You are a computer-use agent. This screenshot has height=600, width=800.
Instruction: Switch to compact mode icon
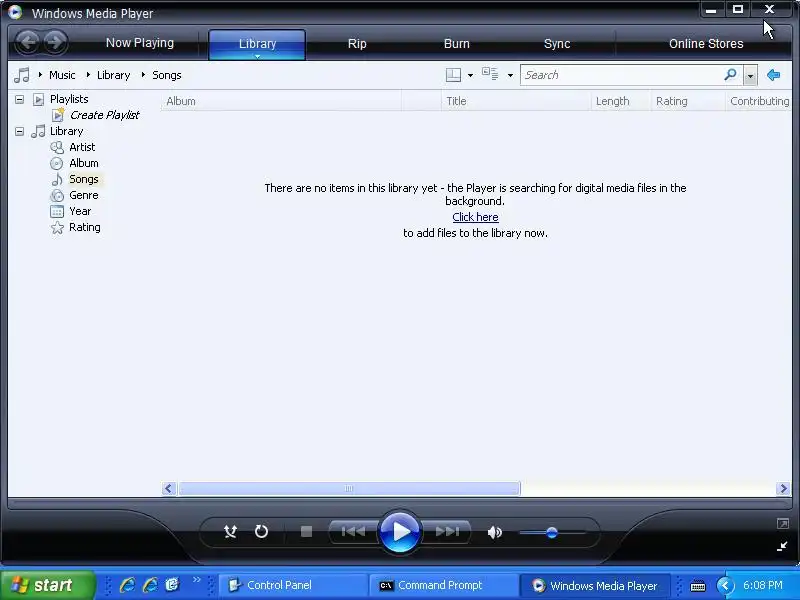coord(782,546)
